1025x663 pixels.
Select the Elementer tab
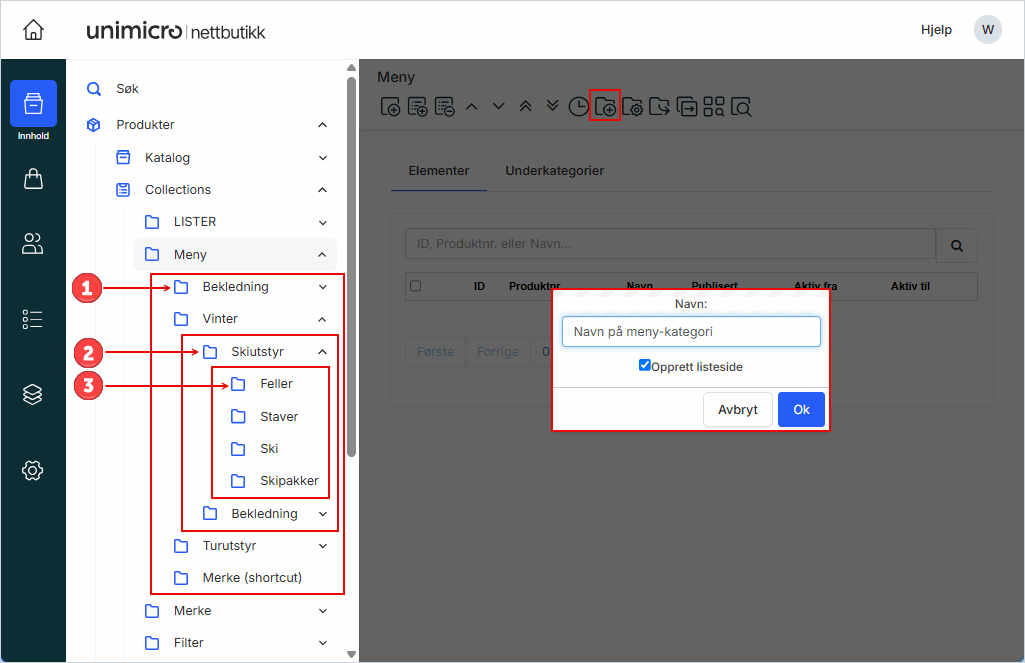(439, 171)
